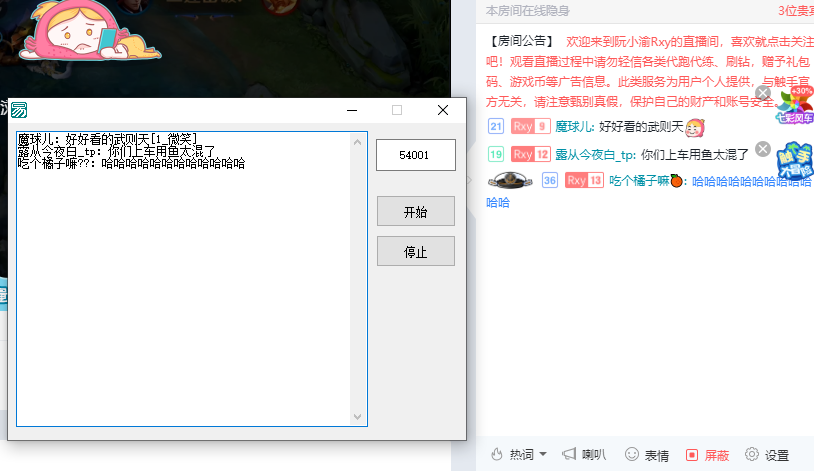
Task: Click log line 露从今夜白_tp: 你们上车用鱼太混了
Action: click(x=116, y=151)
